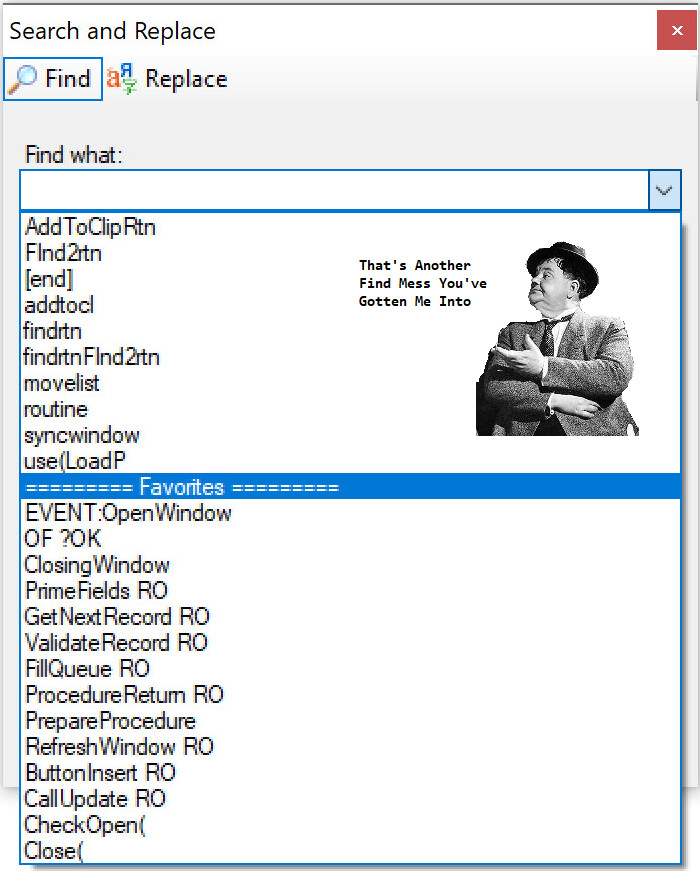Click the Find magnifier icon
700x872 pixels.
(x=22, y=79)
